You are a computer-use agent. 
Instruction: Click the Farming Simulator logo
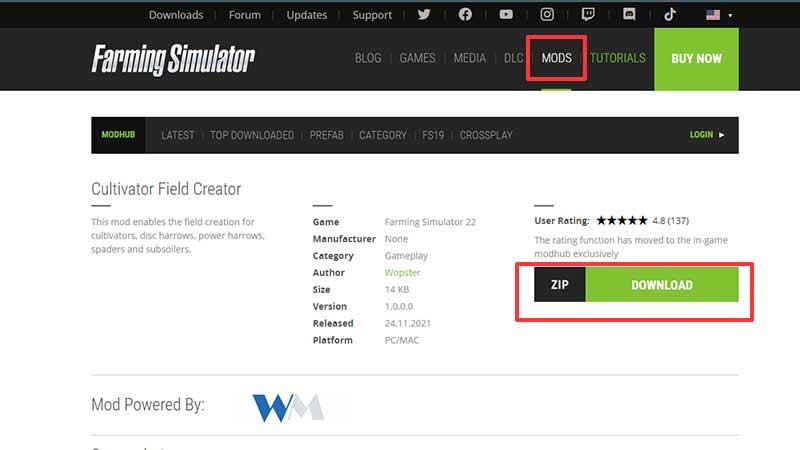coord(173,59)
